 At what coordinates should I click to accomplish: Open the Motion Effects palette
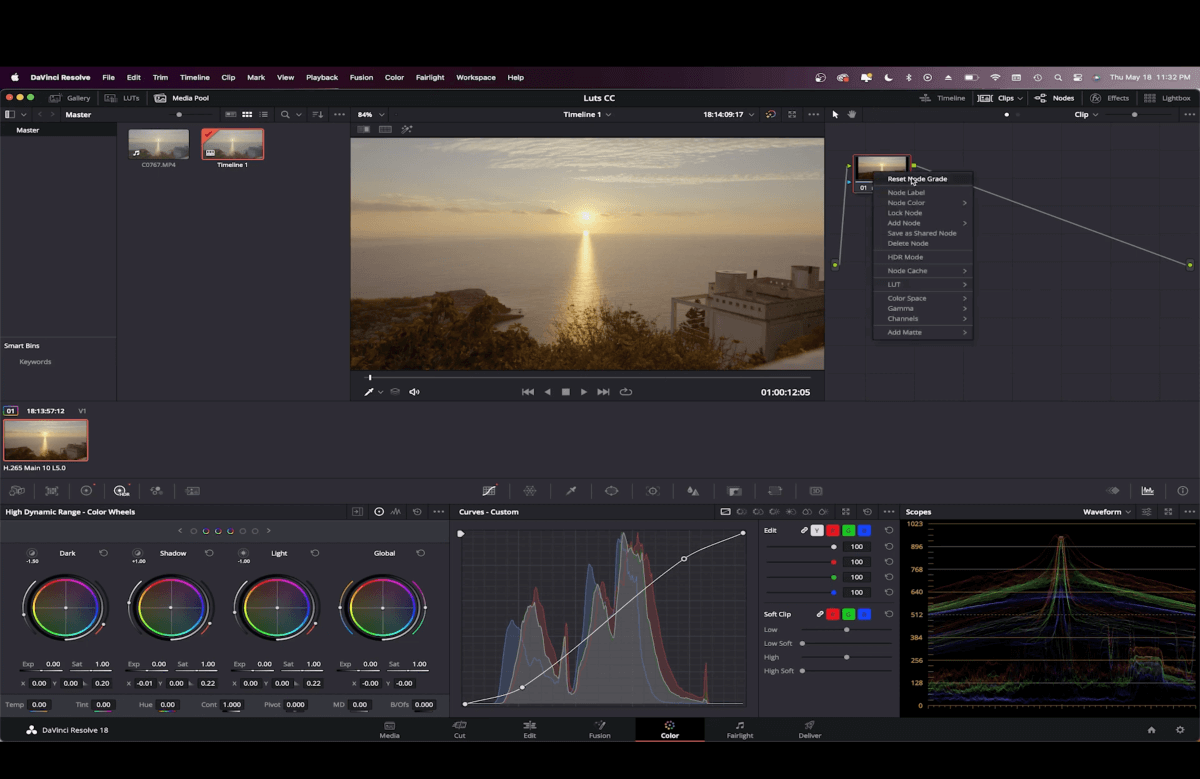point(193,491)
